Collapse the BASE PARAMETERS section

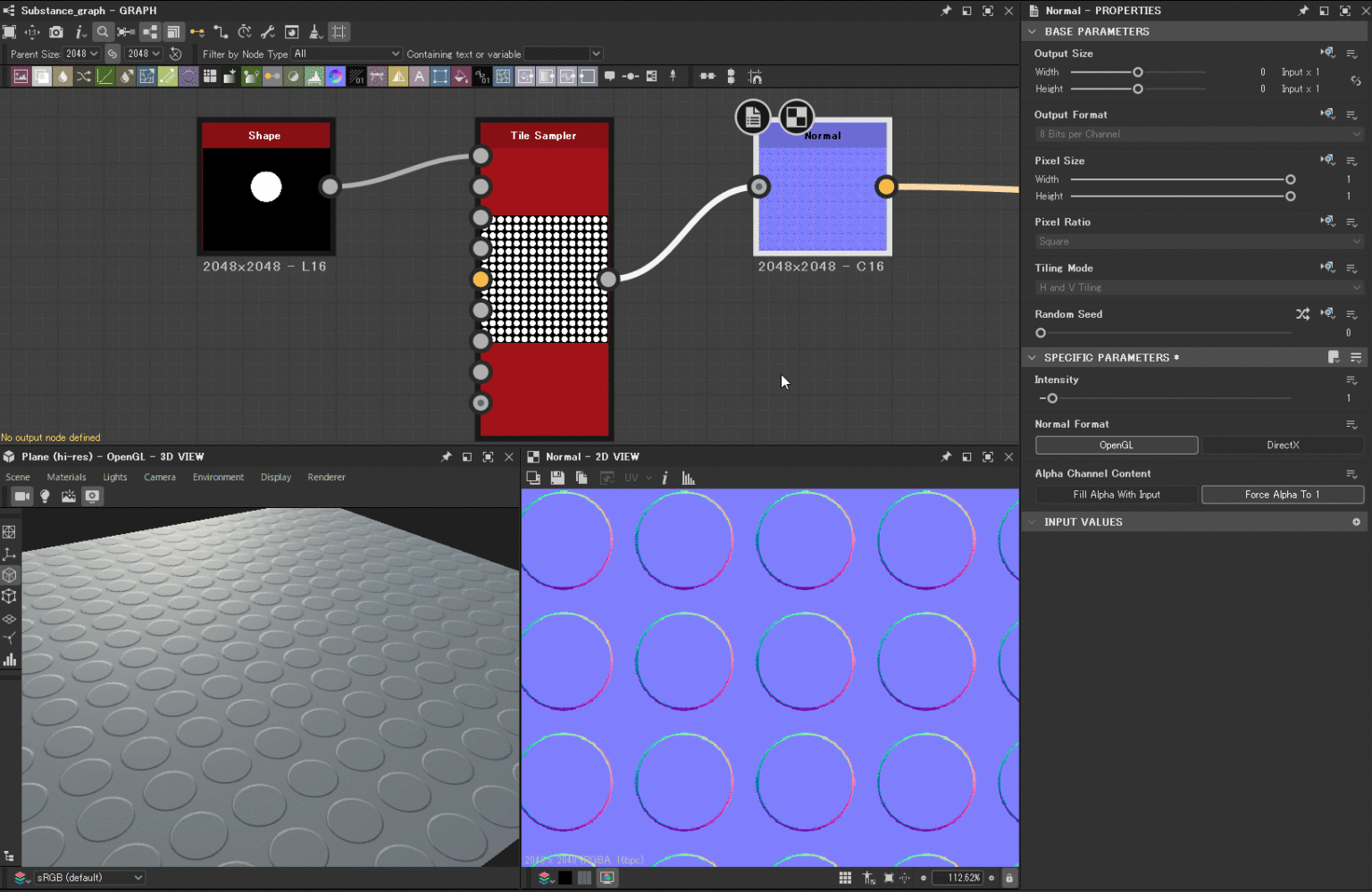[1033, 30]
